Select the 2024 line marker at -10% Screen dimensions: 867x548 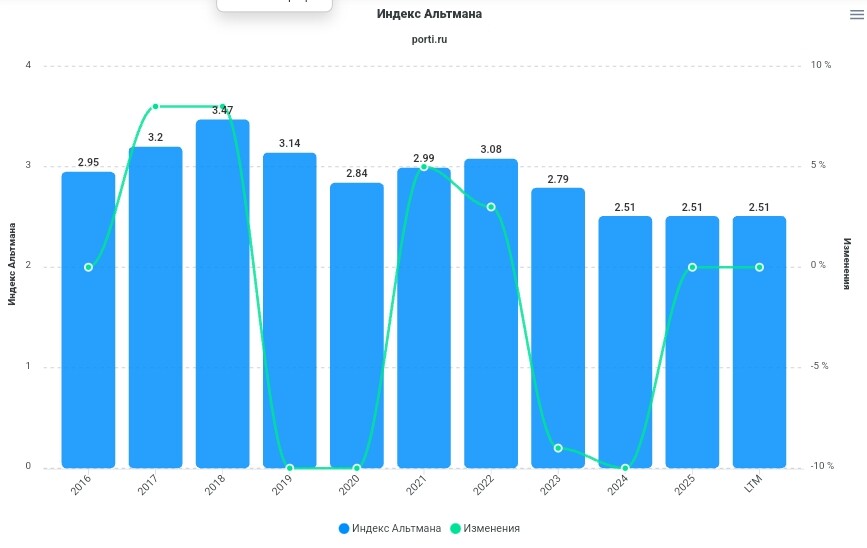625,468
